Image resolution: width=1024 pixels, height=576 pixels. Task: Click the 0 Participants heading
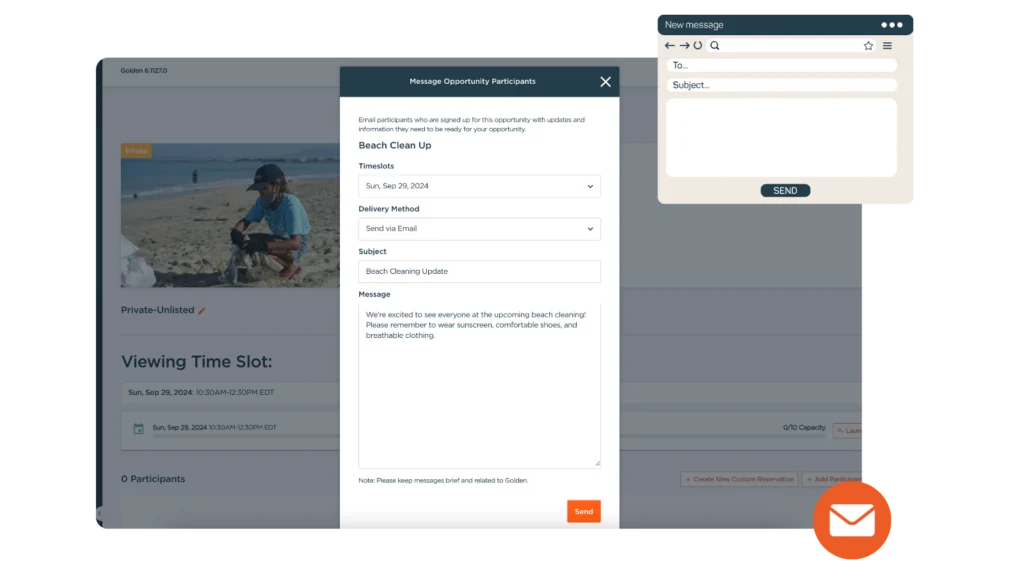pos(153,479)
